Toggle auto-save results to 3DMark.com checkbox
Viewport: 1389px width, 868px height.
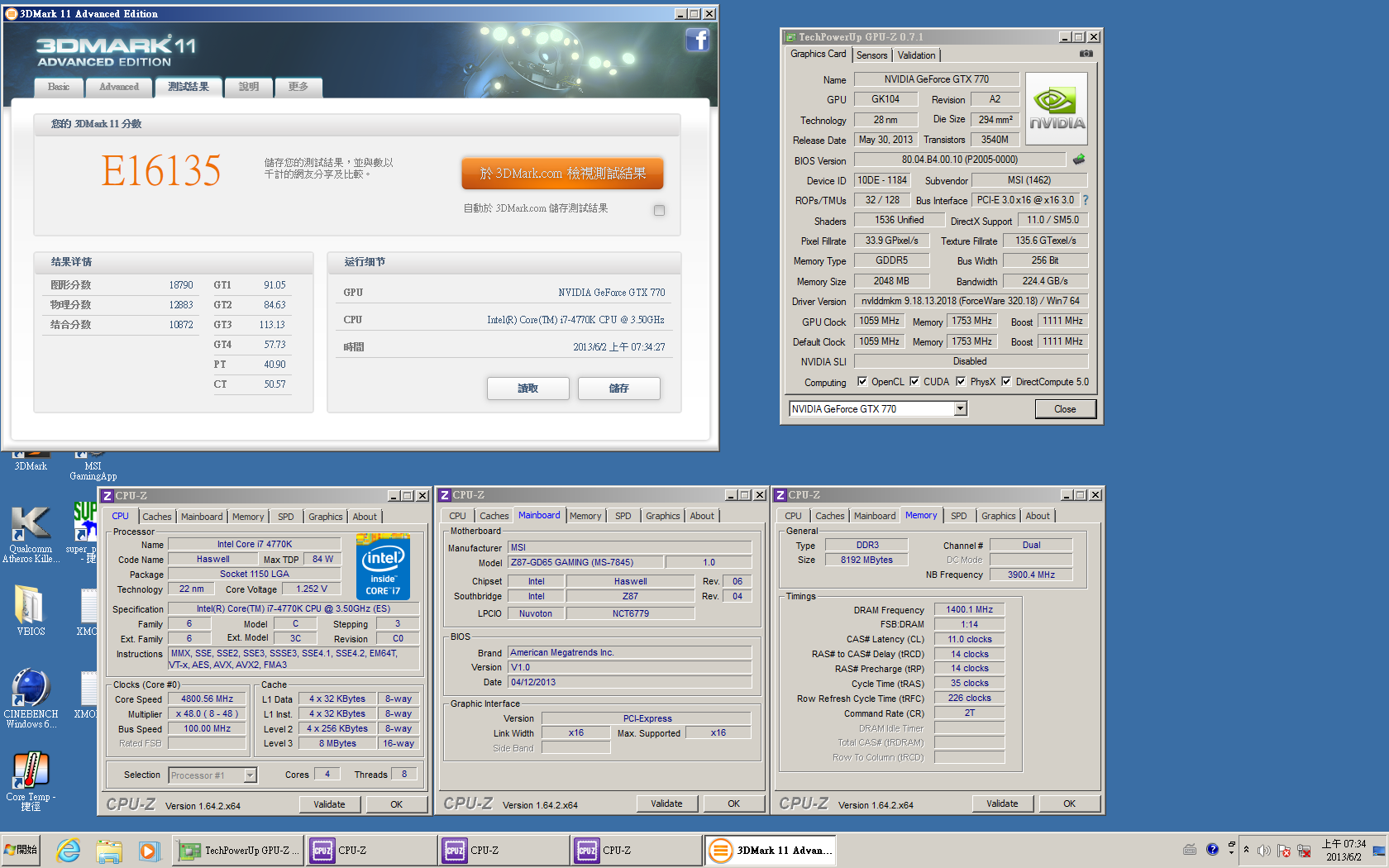click(659, 210)
